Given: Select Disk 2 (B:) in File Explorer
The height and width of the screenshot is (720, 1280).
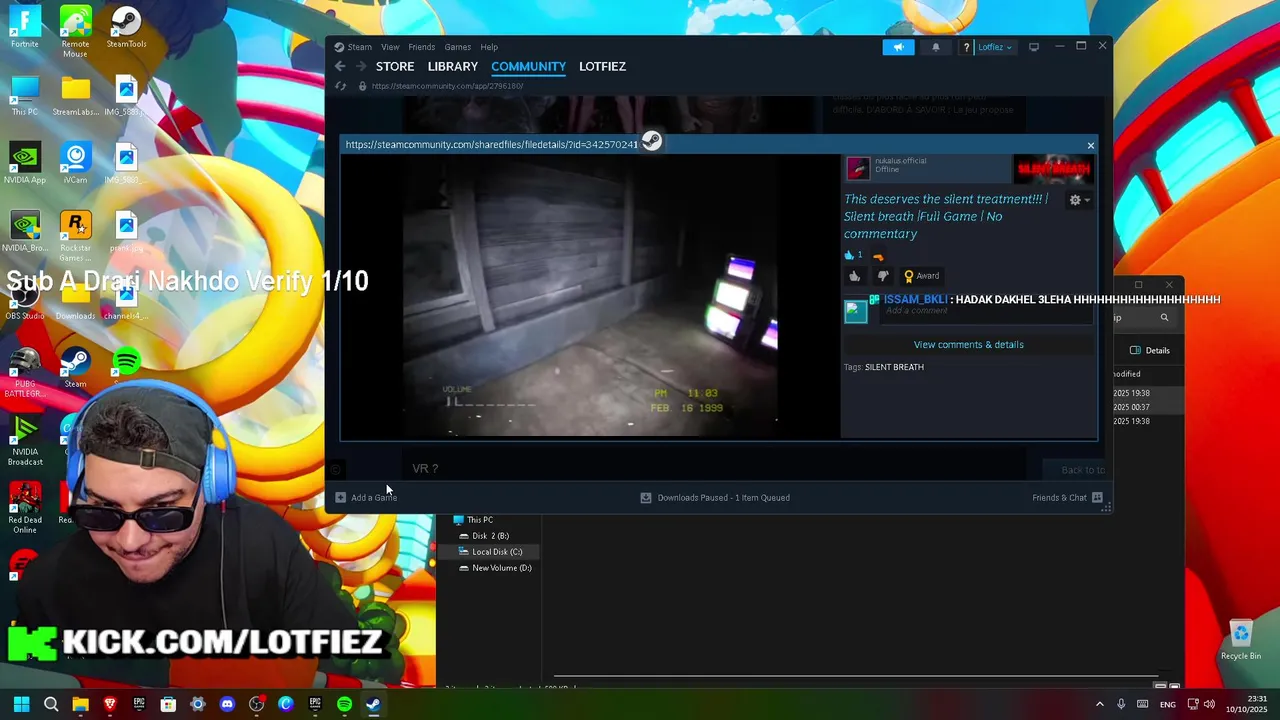Looking at the screenshot, I should (490, 536).
